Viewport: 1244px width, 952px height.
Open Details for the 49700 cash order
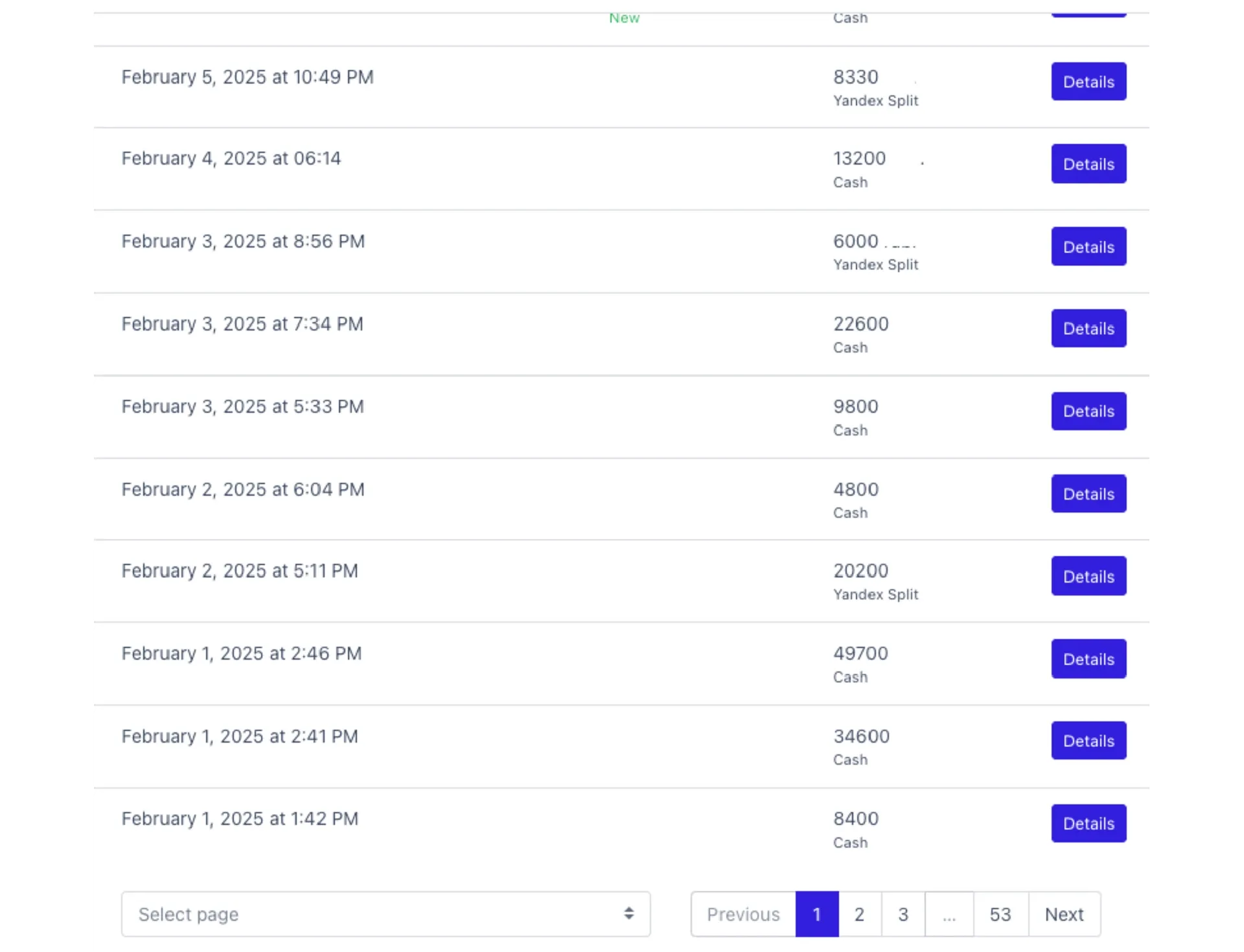pos(1088,659)
